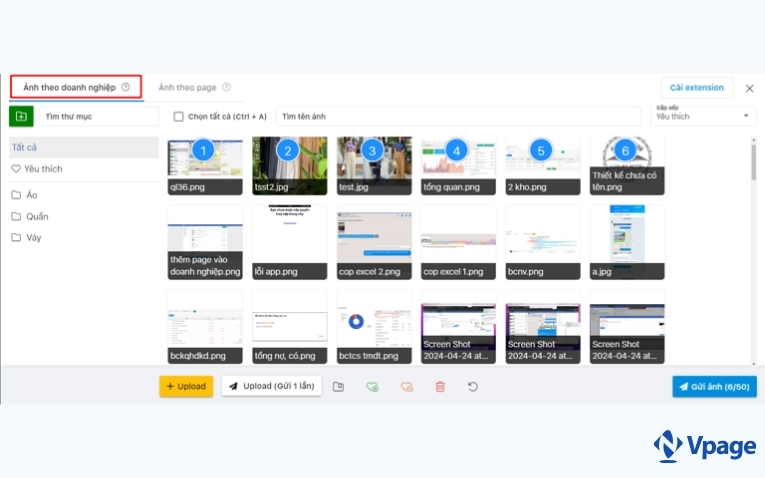Click the red trash delete icon
This screenshot has width=765, height=478.
tap(440, 386)
